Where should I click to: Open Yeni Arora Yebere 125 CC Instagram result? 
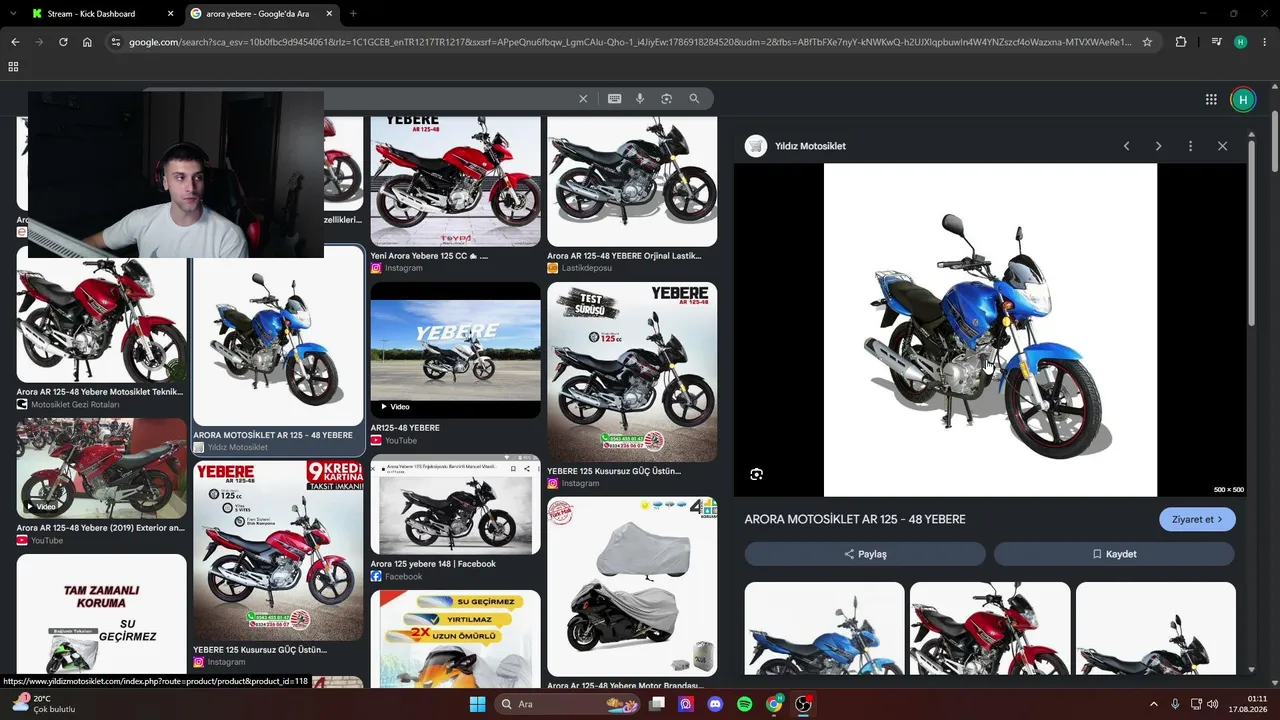point(455,195)
